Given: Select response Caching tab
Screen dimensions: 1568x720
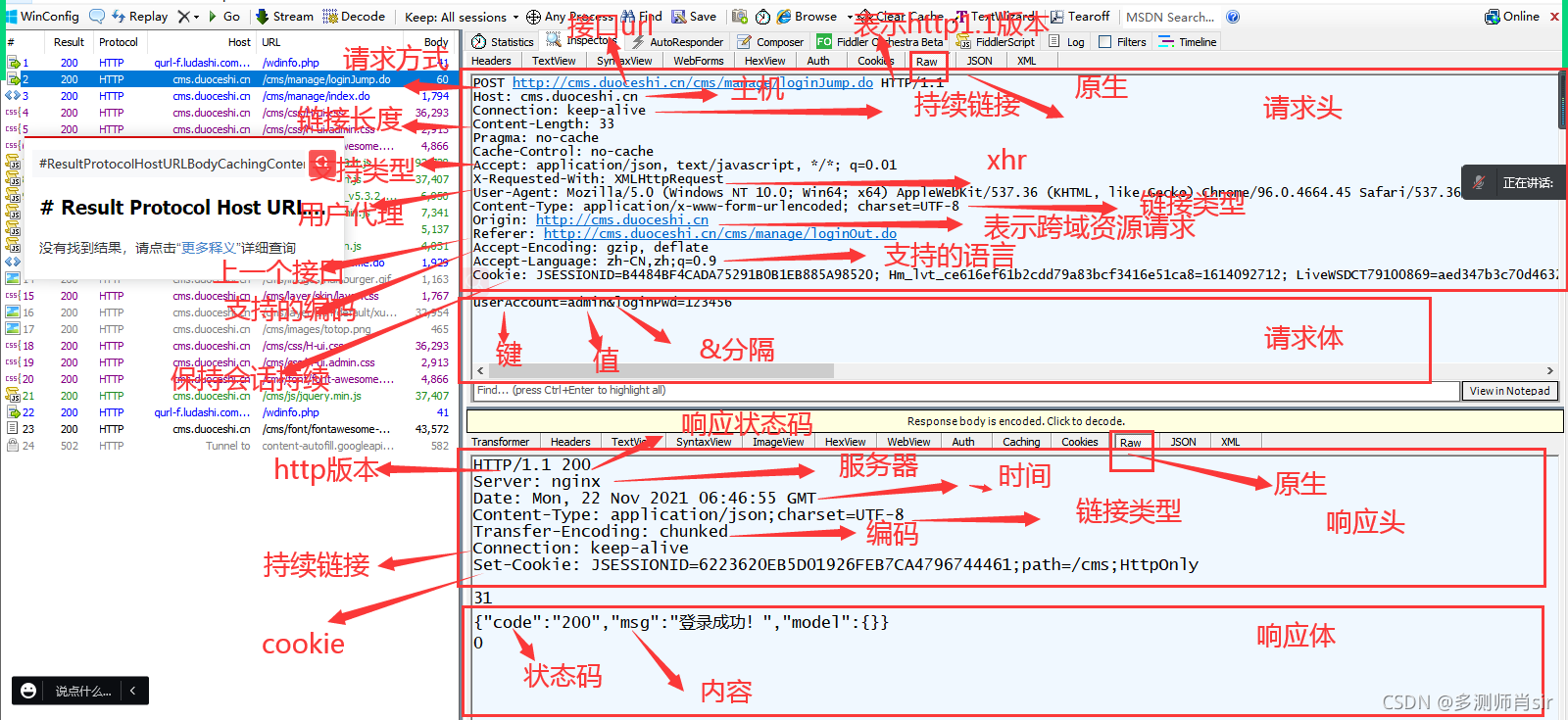Looking at the screenshot, I should click(x=1021, y=442).
